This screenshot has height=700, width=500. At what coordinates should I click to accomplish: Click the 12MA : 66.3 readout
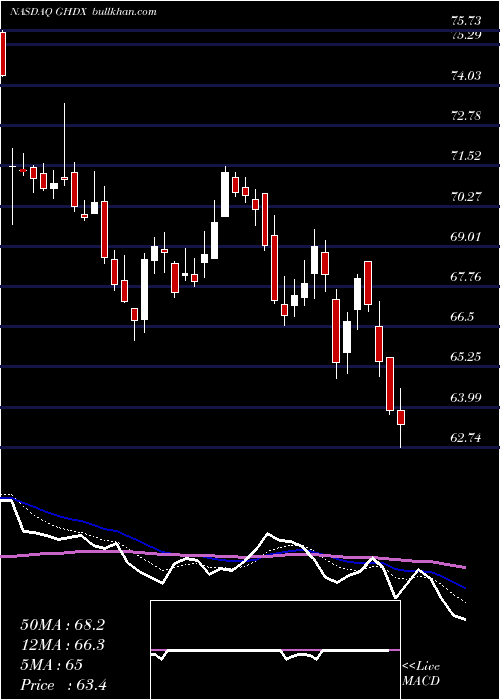click(x=62, y=645)
